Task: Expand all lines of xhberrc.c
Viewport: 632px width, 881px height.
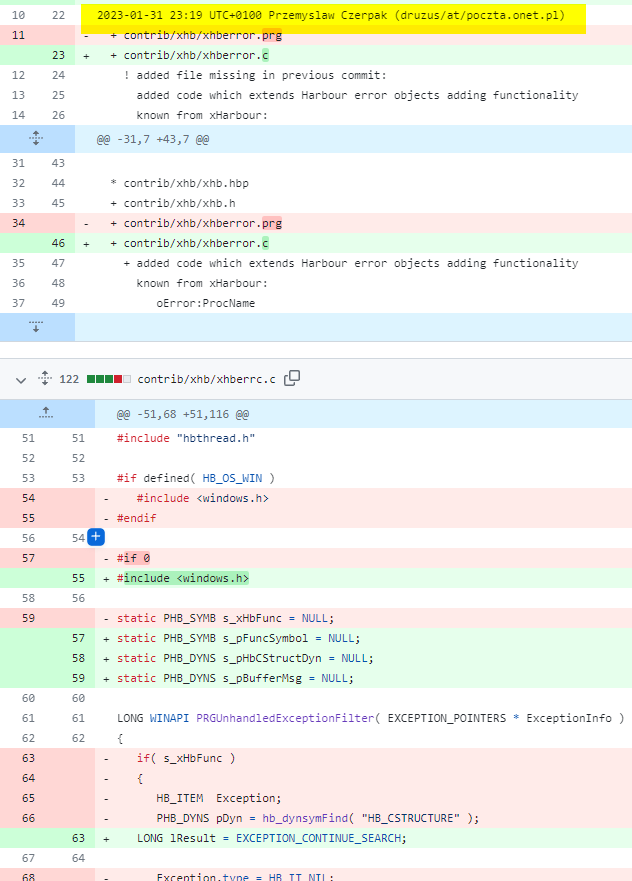Action: point(44,379)
